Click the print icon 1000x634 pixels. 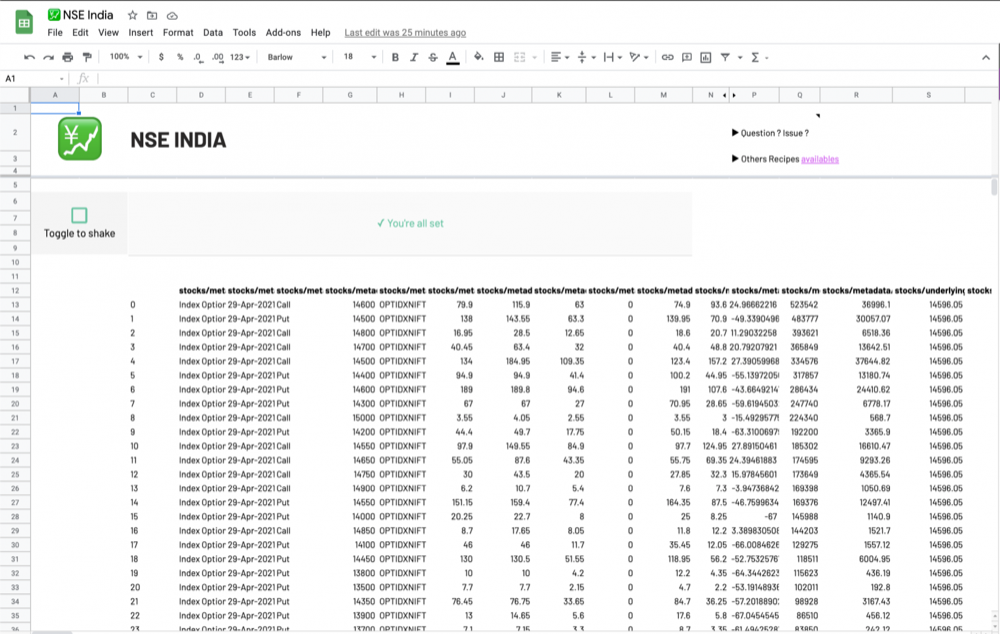68,57
